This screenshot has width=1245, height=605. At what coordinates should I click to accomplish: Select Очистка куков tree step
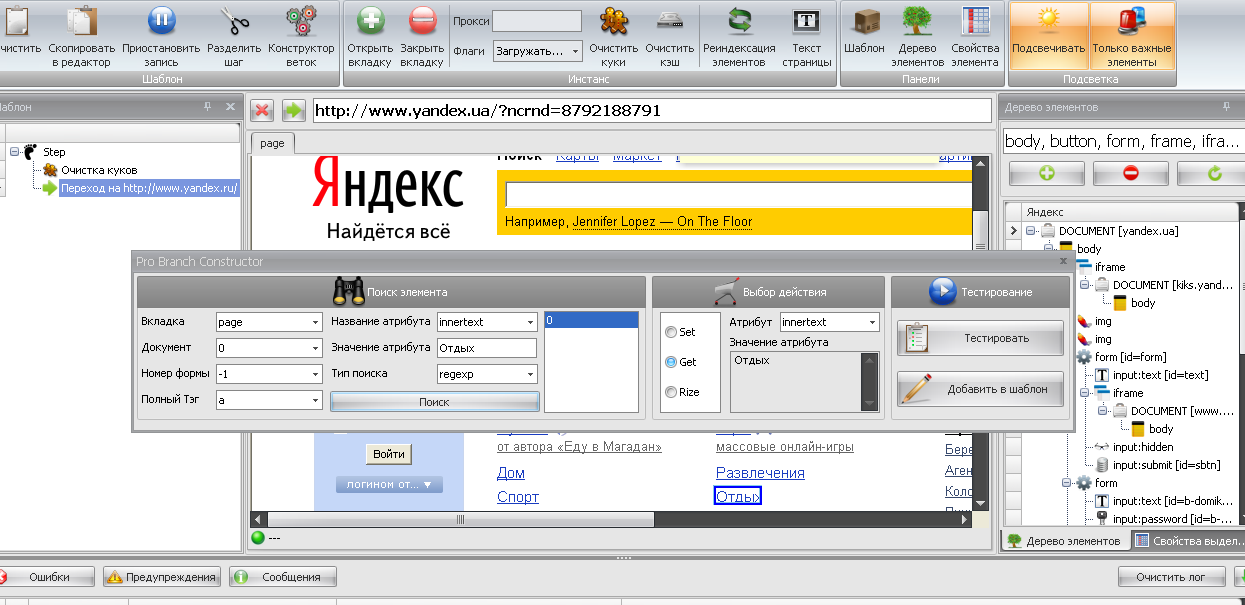pos(98,170)
